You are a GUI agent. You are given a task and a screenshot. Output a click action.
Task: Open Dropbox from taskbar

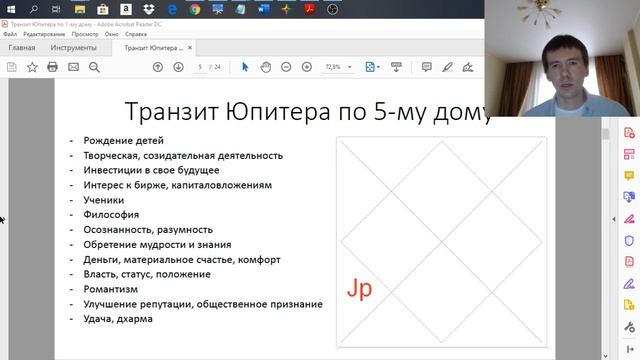[149, 9]
